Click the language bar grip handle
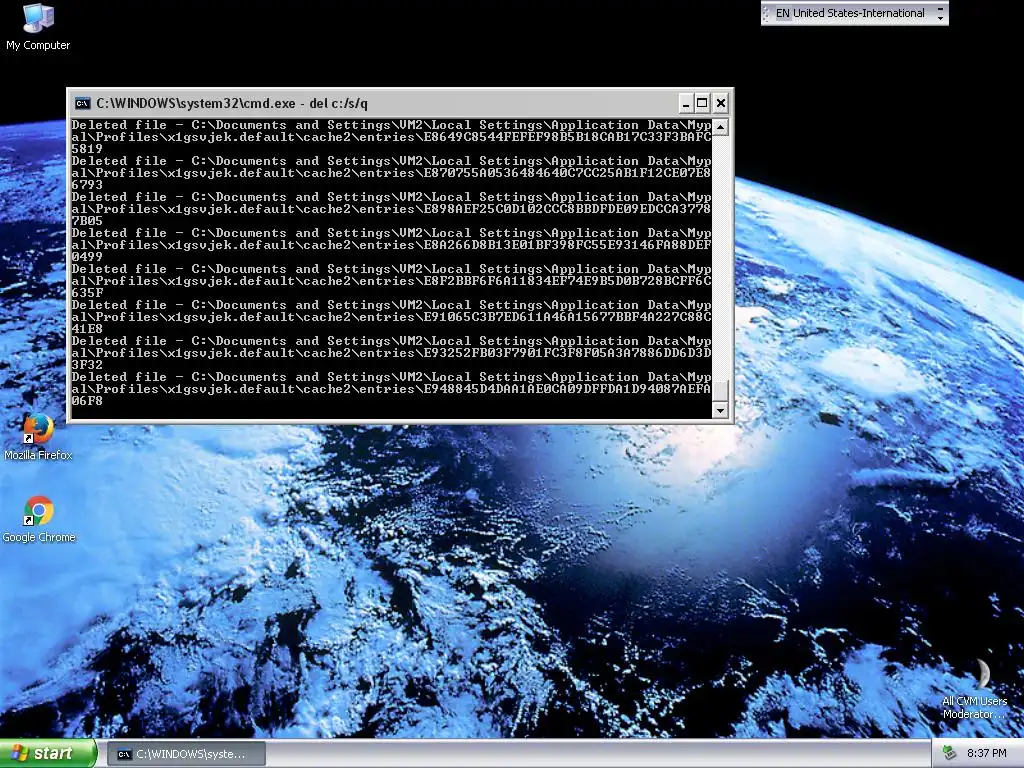 pyautogui.click(x=766, y=13)
